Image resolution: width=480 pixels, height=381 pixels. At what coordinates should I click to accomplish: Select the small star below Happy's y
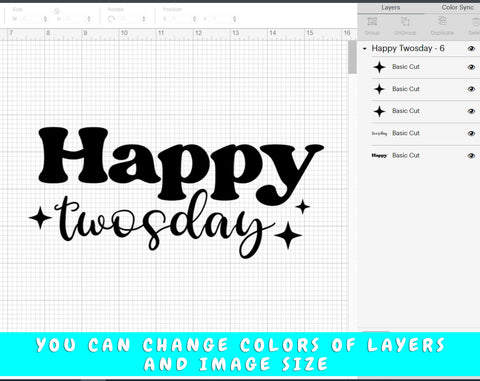pyautogui.click(x=303, y=207)
